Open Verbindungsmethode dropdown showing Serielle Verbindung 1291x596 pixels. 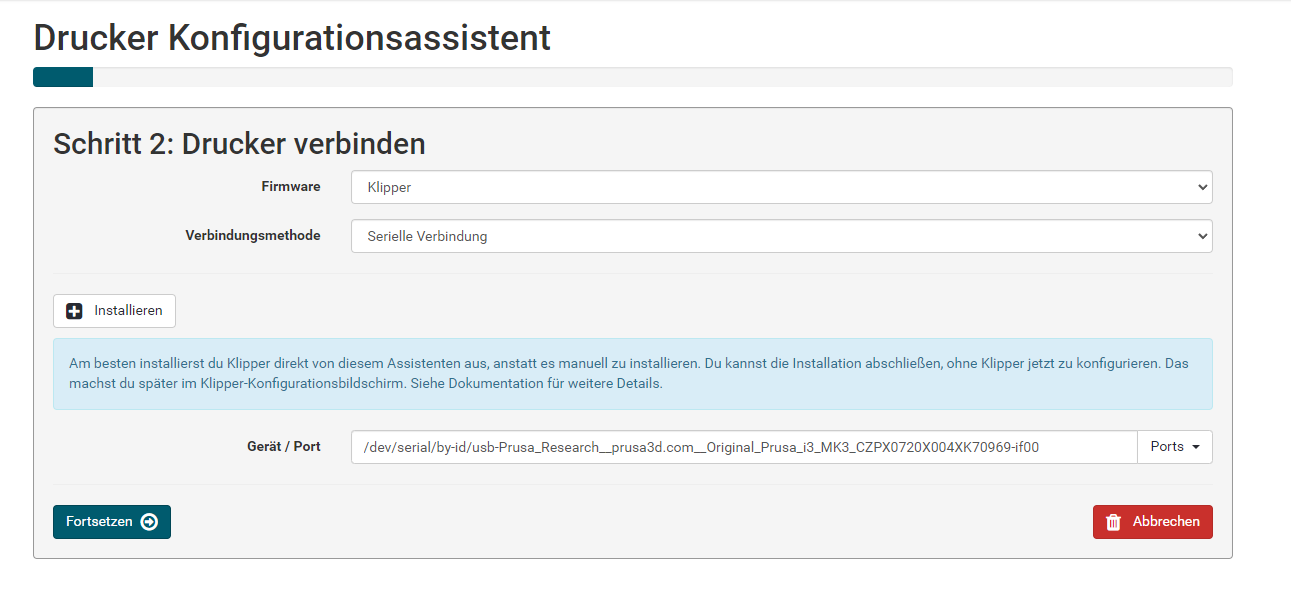(781, 236)
